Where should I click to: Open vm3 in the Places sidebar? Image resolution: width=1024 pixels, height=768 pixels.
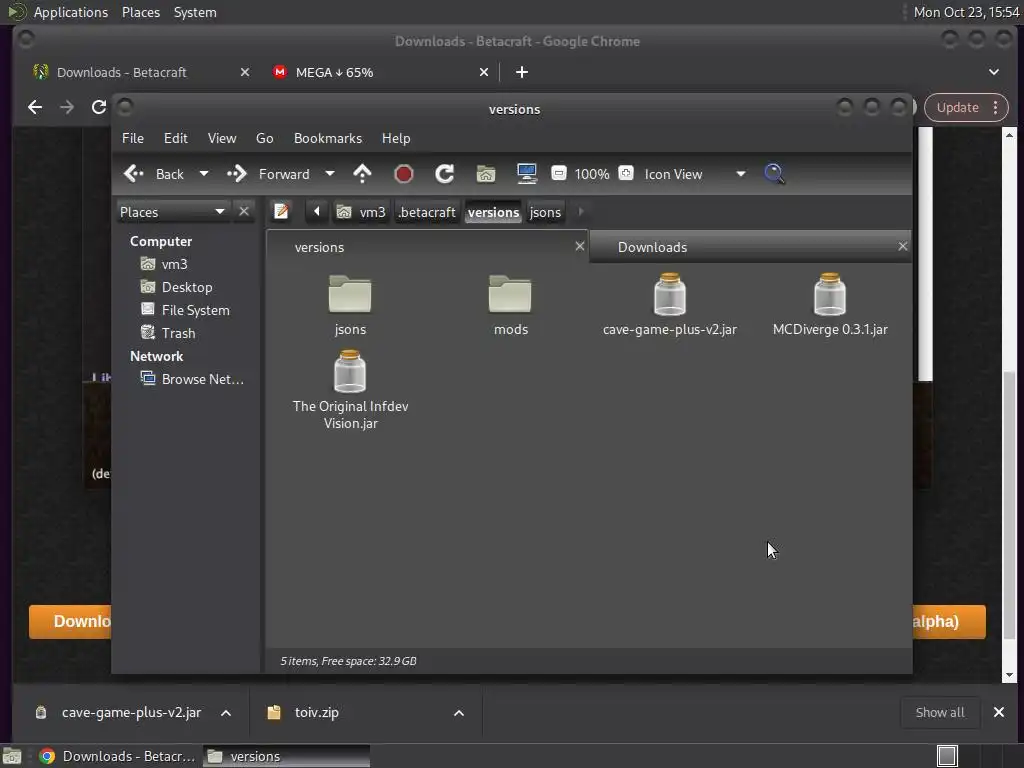coord(174,264)
